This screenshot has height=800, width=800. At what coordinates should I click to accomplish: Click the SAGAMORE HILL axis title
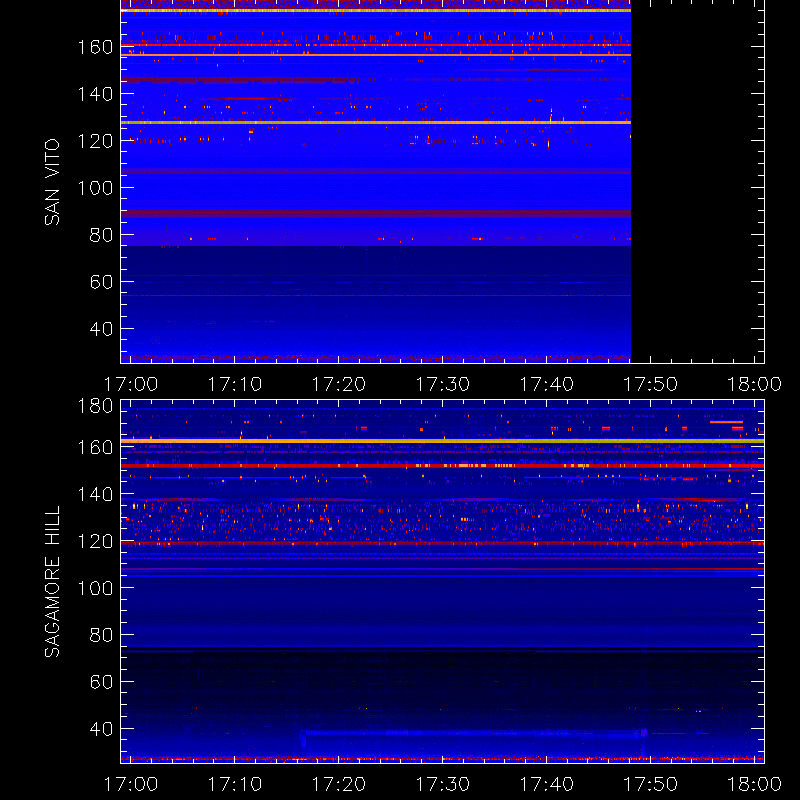tap(52, 581)
